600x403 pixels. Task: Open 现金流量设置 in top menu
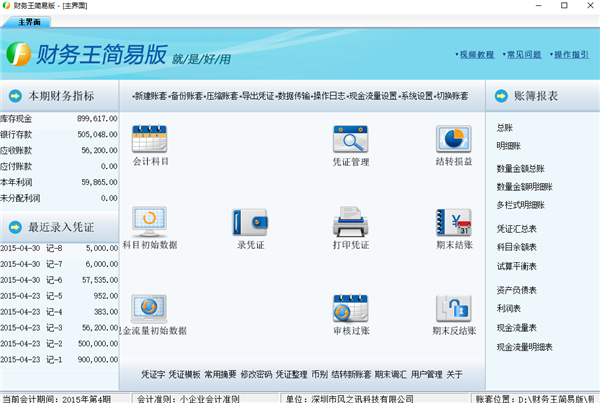tap(373, 96)
